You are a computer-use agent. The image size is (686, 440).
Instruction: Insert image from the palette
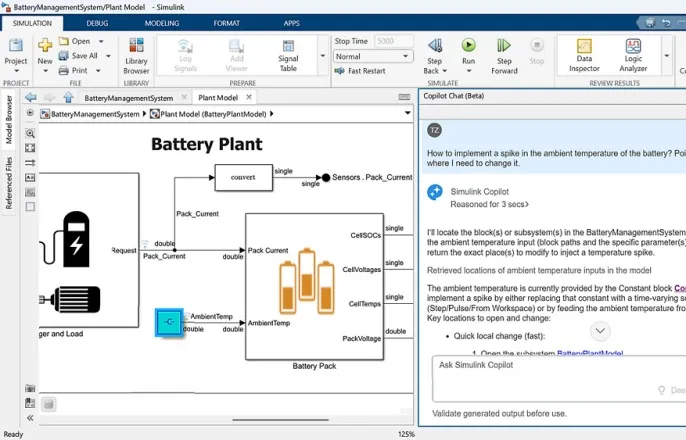(30, 192)
